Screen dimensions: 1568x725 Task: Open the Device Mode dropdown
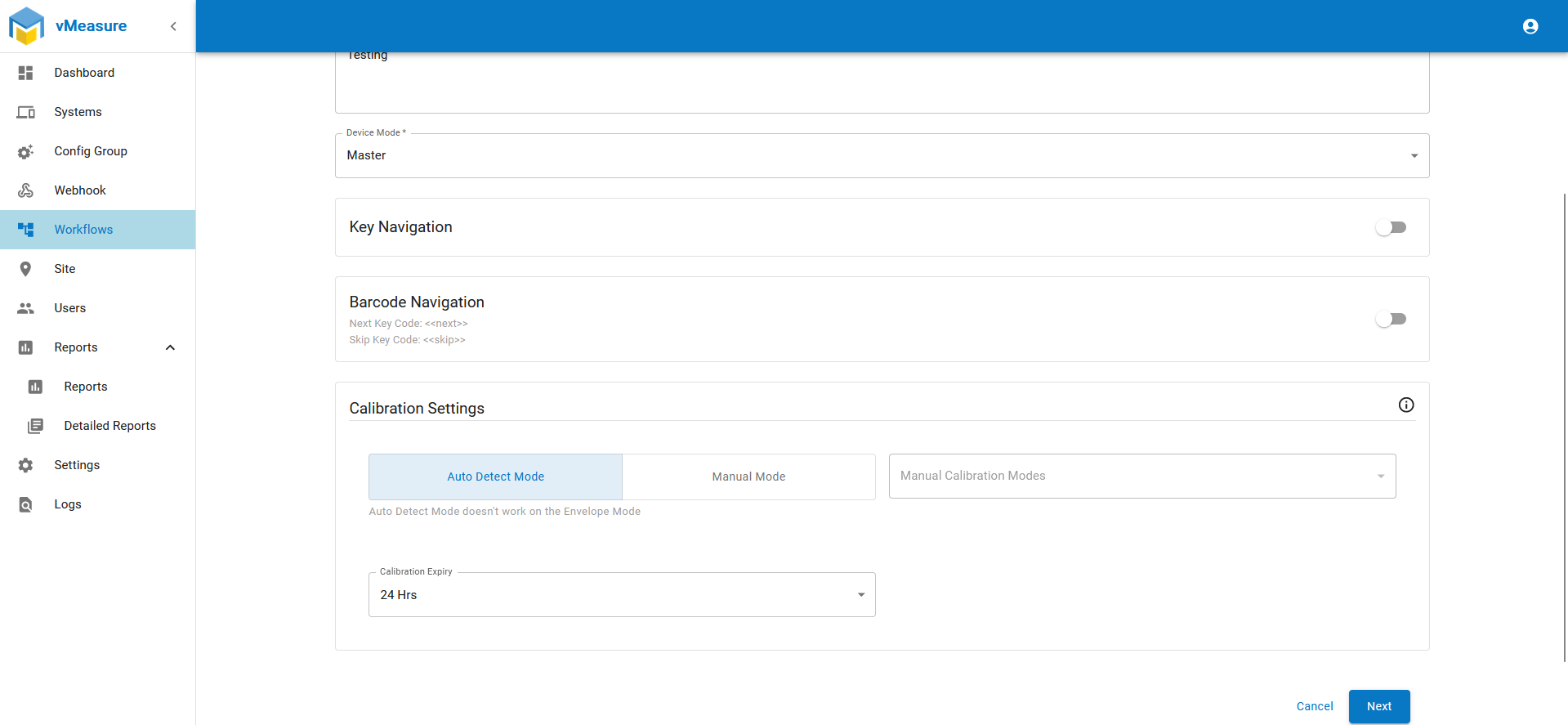pyautogui.click(x=882, y=155)
